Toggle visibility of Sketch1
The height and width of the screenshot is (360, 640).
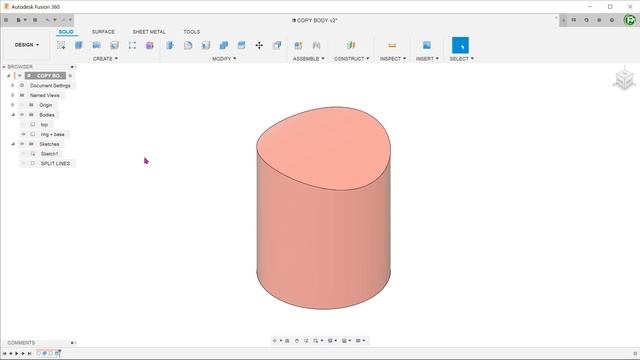24,154
